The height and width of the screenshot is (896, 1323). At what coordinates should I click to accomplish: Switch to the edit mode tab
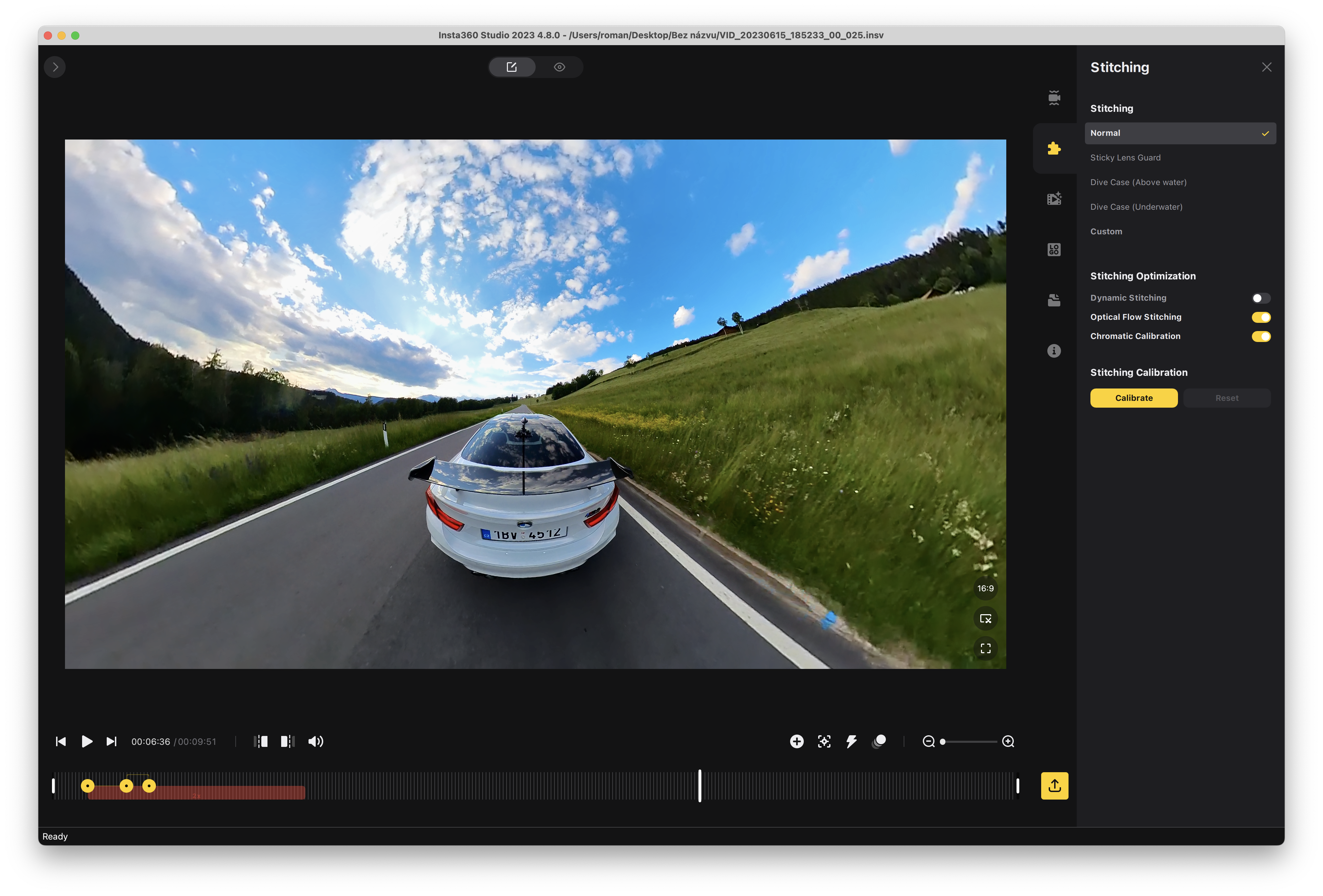(512, 67)
